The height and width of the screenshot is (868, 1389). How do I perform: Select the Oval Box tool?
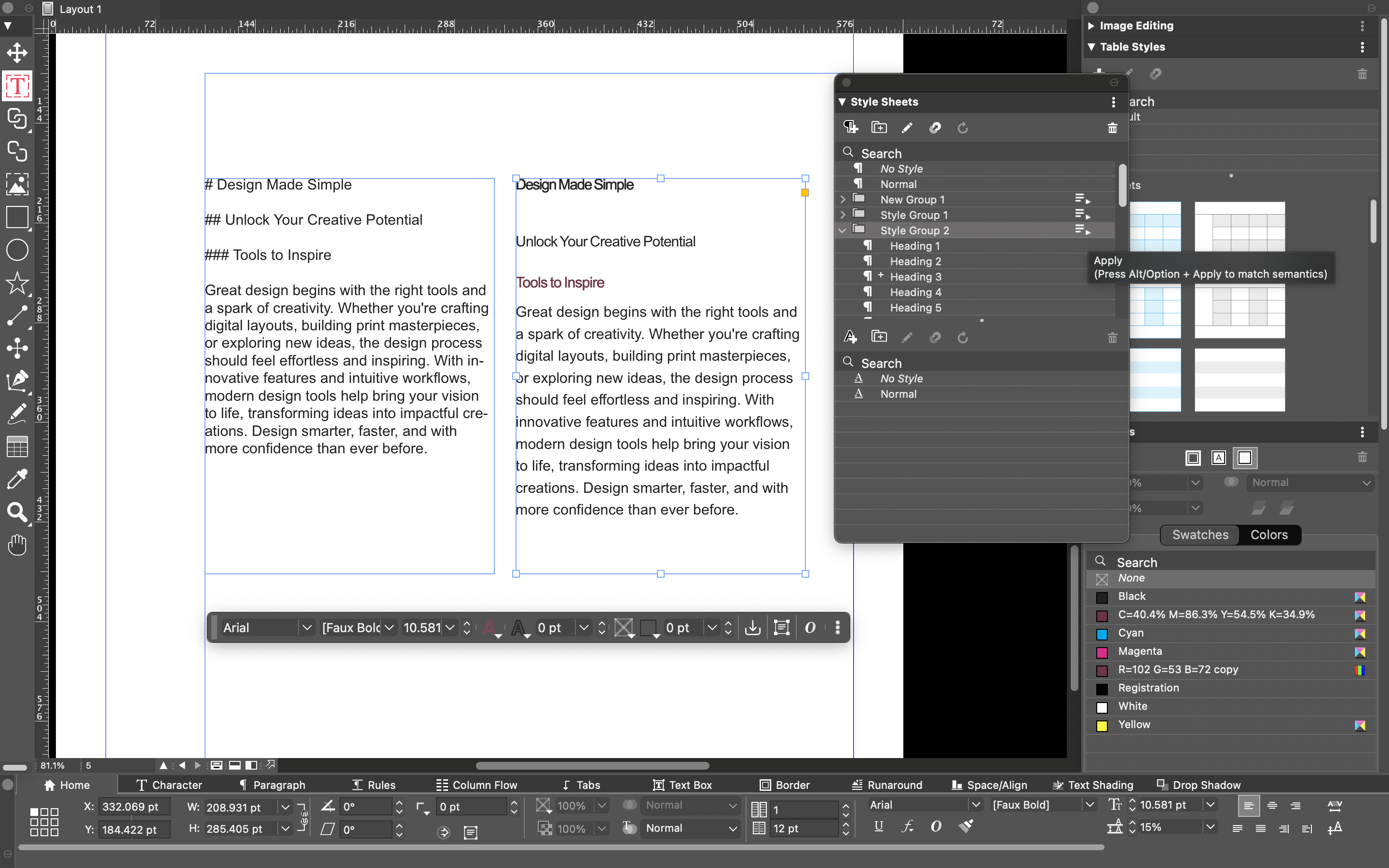point(17,250)
